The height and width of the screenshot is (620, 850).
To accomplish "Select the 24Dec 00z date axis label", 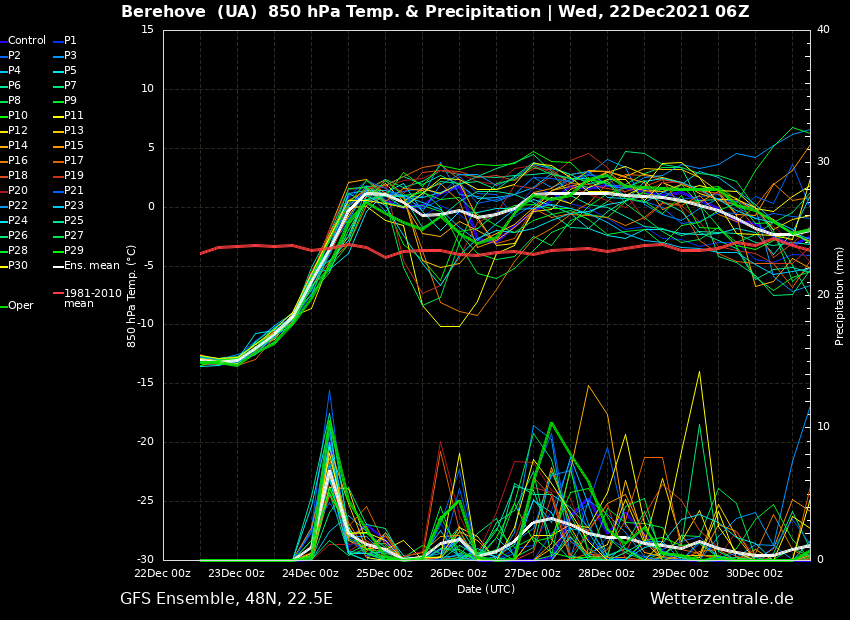I will point(310,574).
